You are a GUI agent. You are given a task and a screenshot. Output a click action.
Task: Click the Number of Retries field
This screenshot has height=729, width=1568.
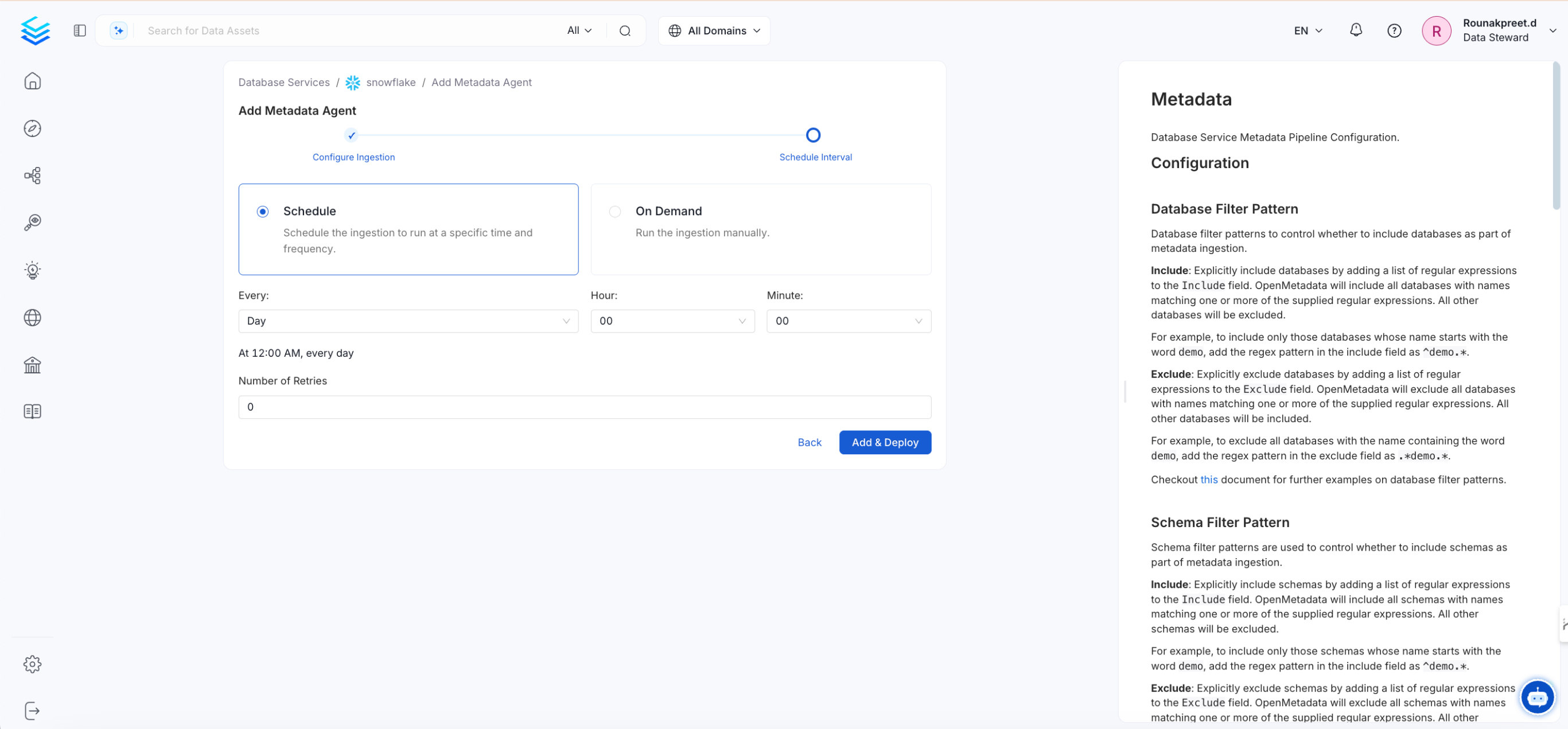585,407
